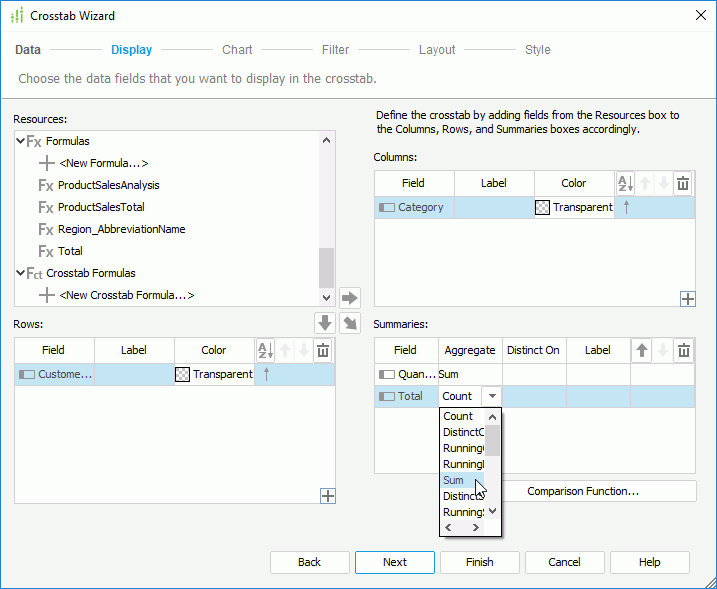The image size is (717, 589).
Task: Go to the Data wizard step
Action: coord(28,49)
